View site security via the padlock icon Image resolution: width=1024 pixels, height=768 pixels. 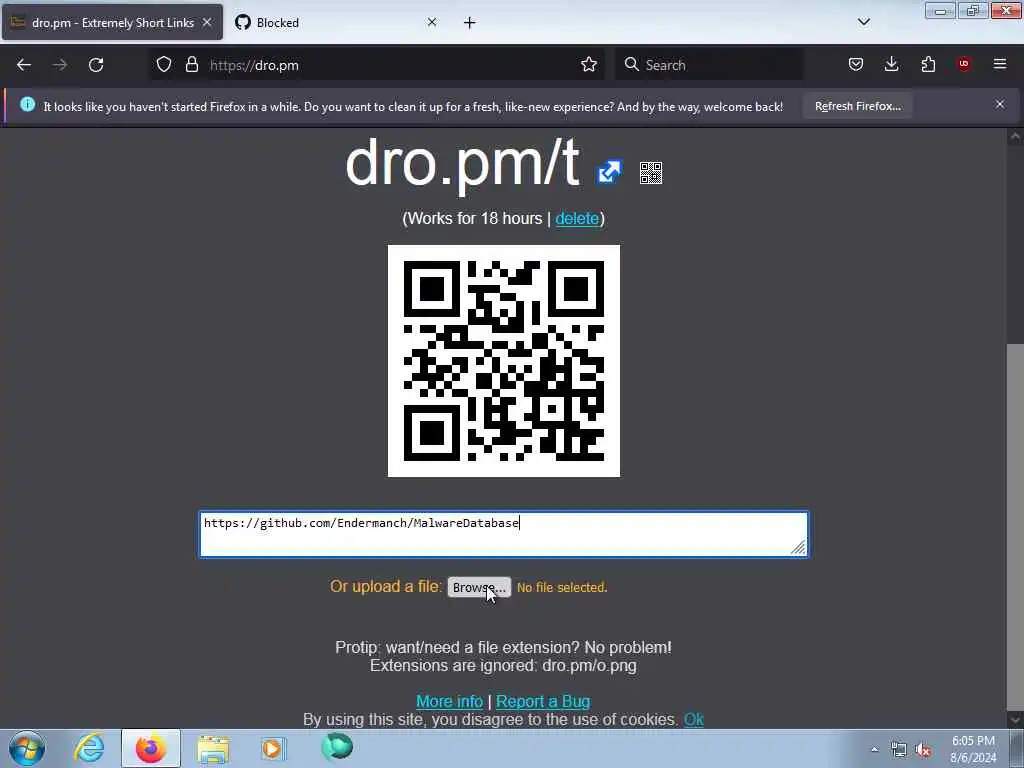(x=191, y=64)
